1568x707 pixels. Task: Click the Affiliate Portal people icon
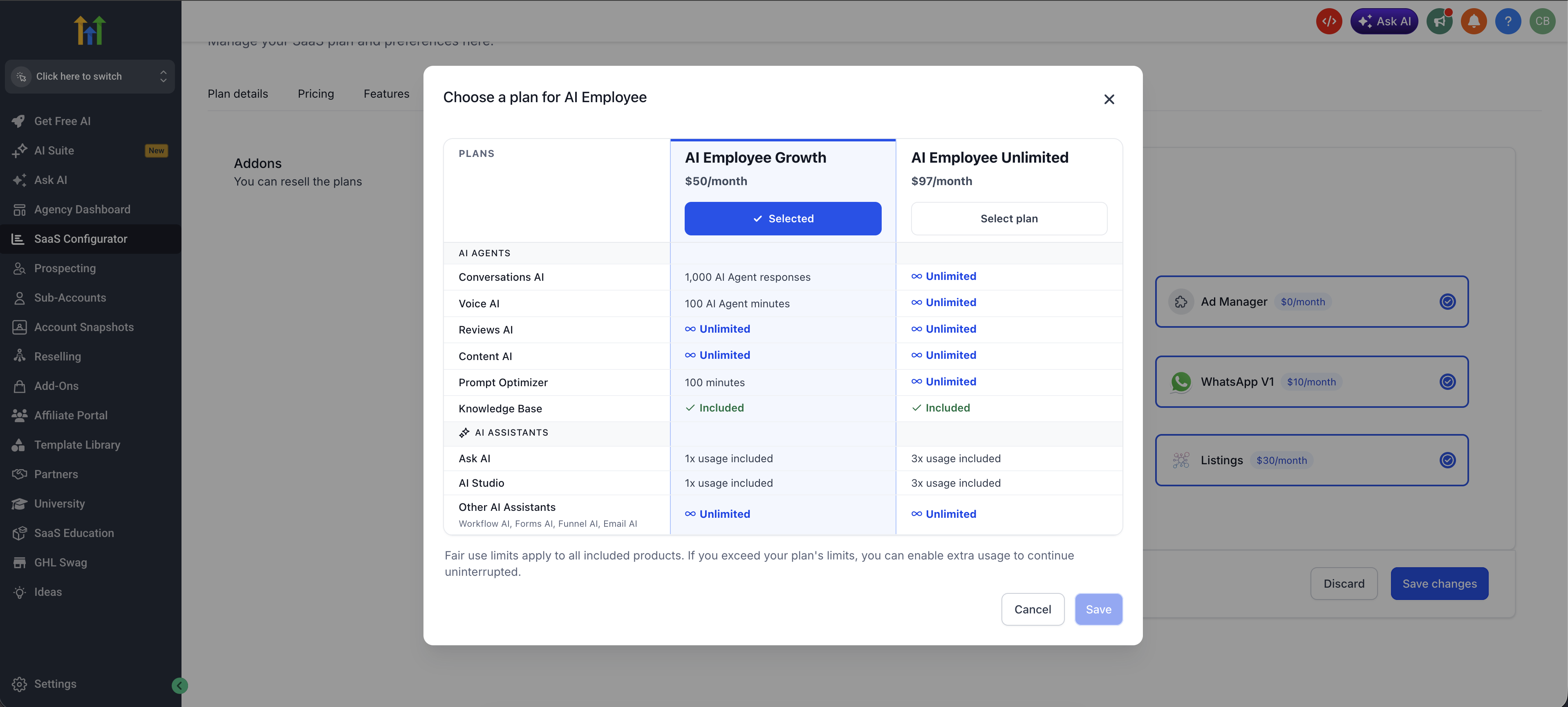[x=19, y=416]
